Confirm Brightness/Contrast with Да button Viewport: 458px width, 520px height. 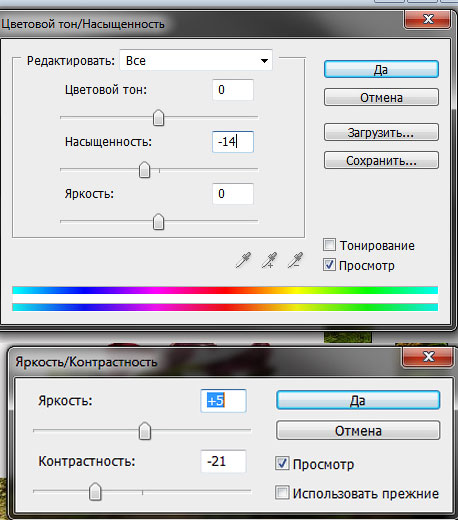(358, 400)
